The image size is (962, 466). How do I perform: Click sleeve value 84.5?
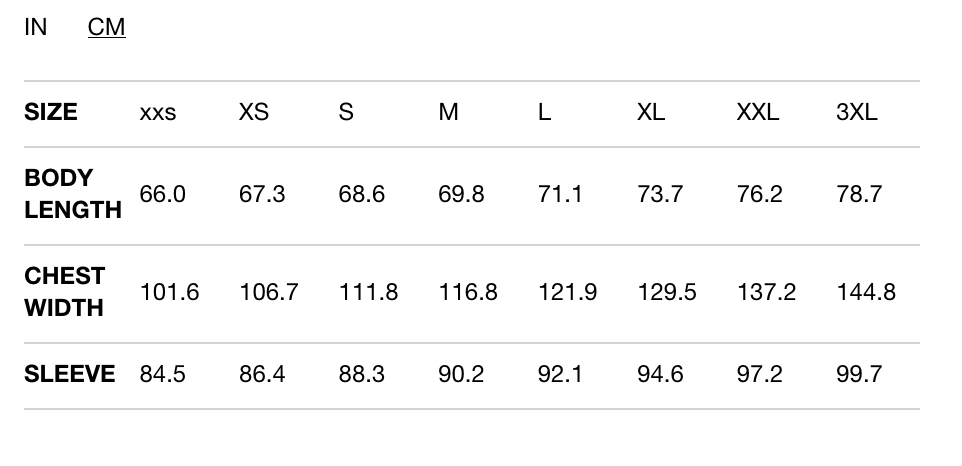click(x=163, y=374)
